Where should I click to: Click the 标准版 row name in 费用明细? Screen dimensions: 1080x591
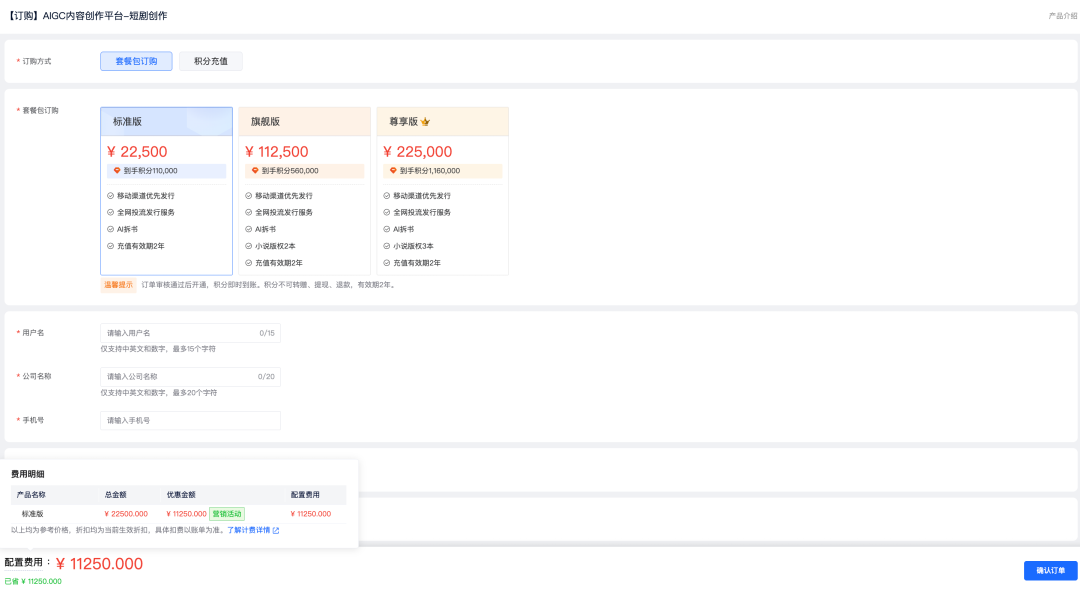pos(32,514)
